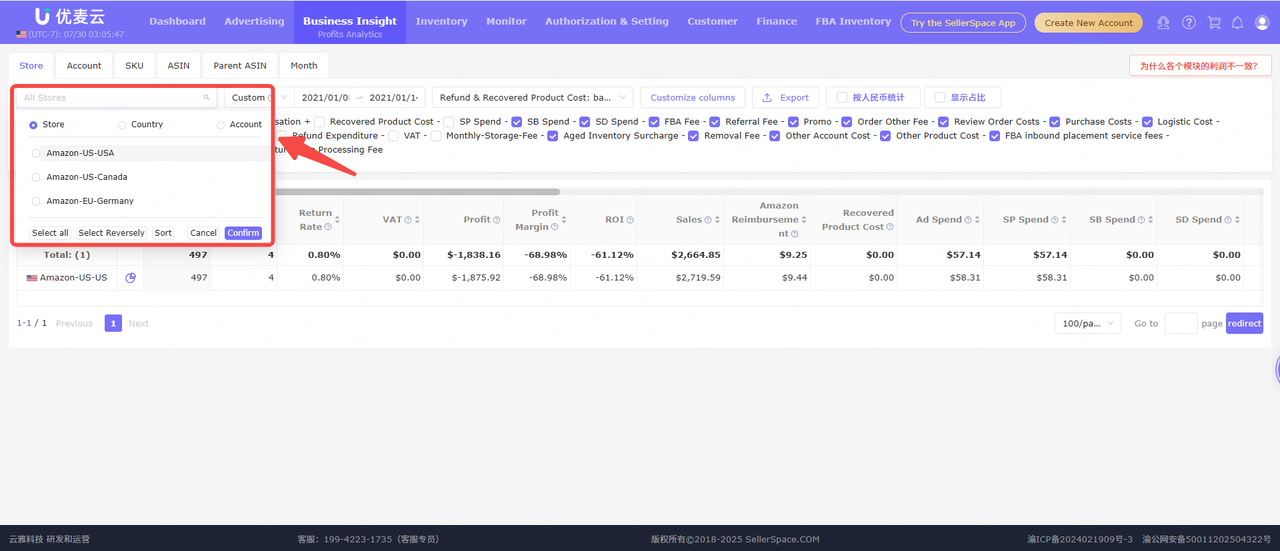Toggle the 按人民币统计 checkbox

tap(842, 98)
